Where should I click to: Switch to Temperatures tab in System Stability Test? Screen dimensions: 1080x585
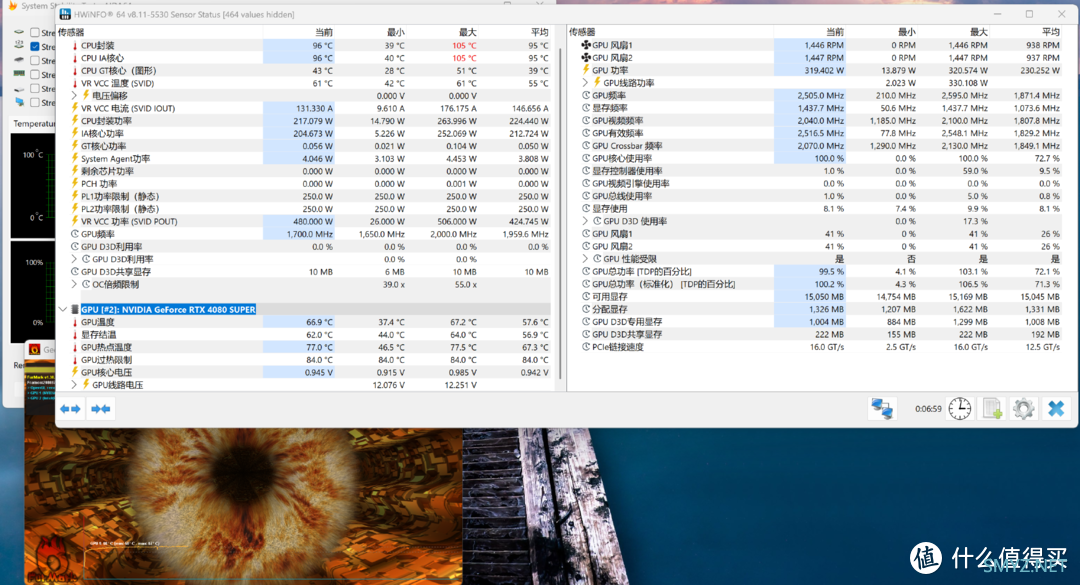(x=33, y=123)
